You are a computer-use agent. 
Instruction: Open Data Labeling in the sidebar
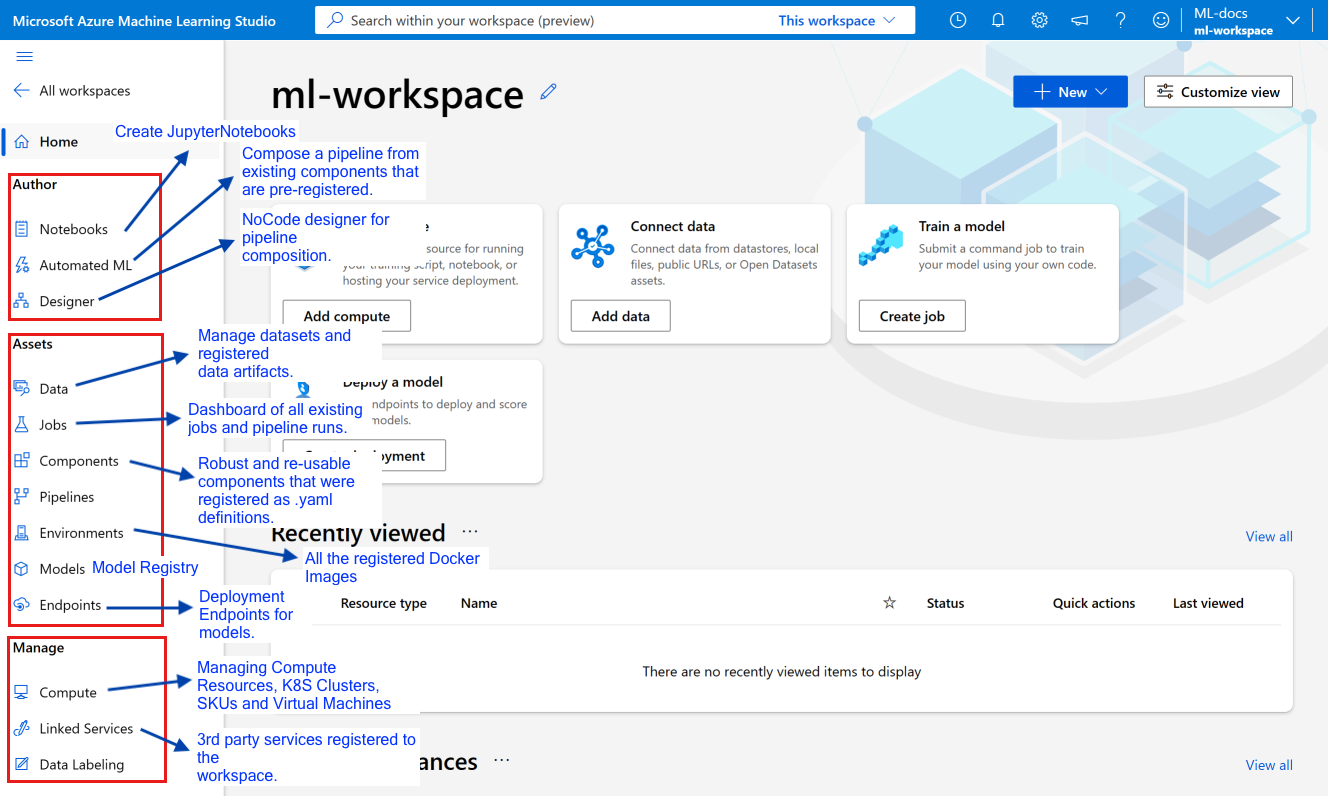coord(82,764)
